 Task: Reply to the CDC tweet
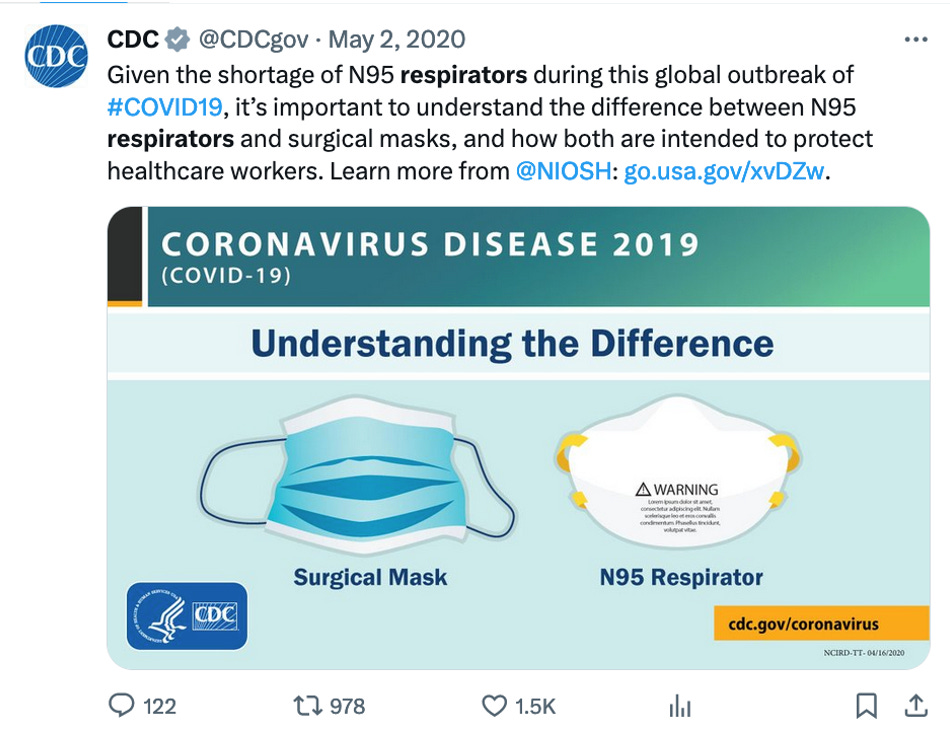tap(120, 706)
